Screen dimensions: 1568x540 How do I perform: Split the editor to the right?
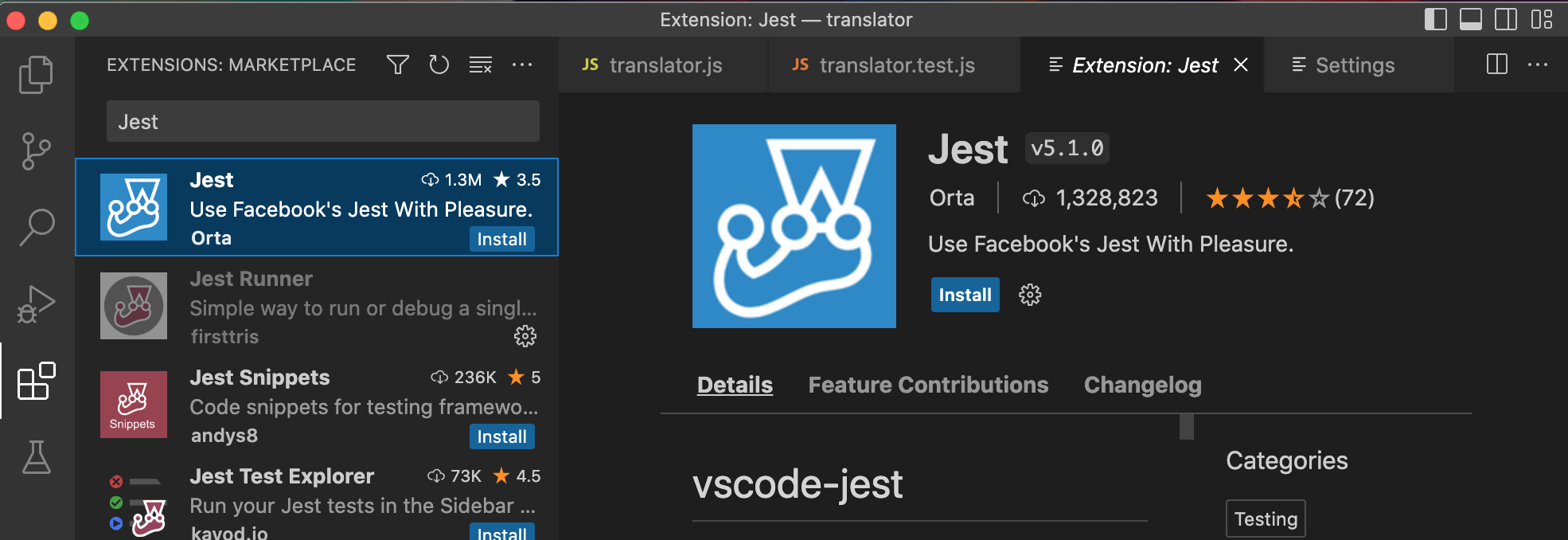1497,65
